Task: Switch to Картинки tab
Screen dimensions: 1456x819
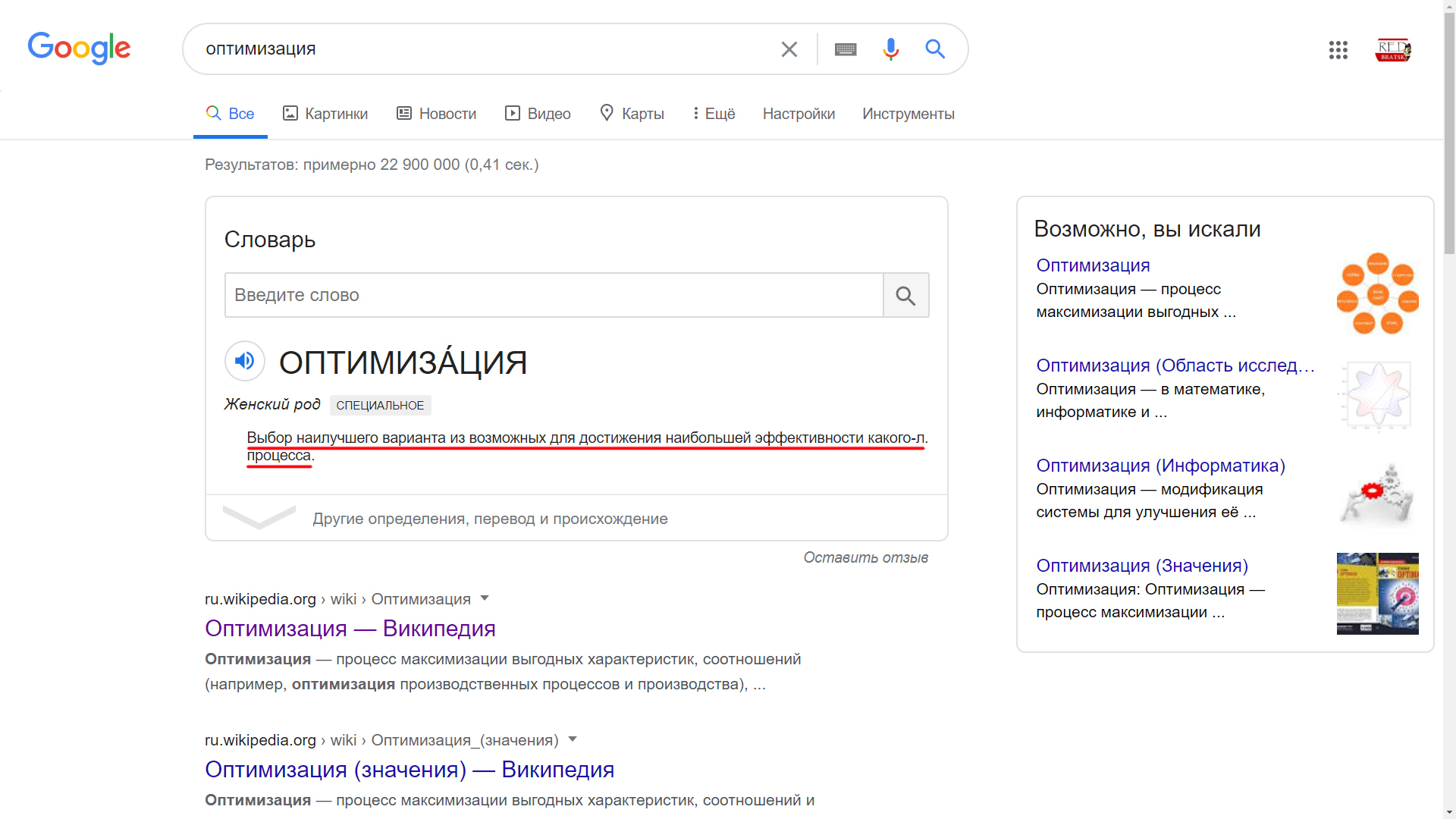Action: pyautogui.click(x=325, y=114)
